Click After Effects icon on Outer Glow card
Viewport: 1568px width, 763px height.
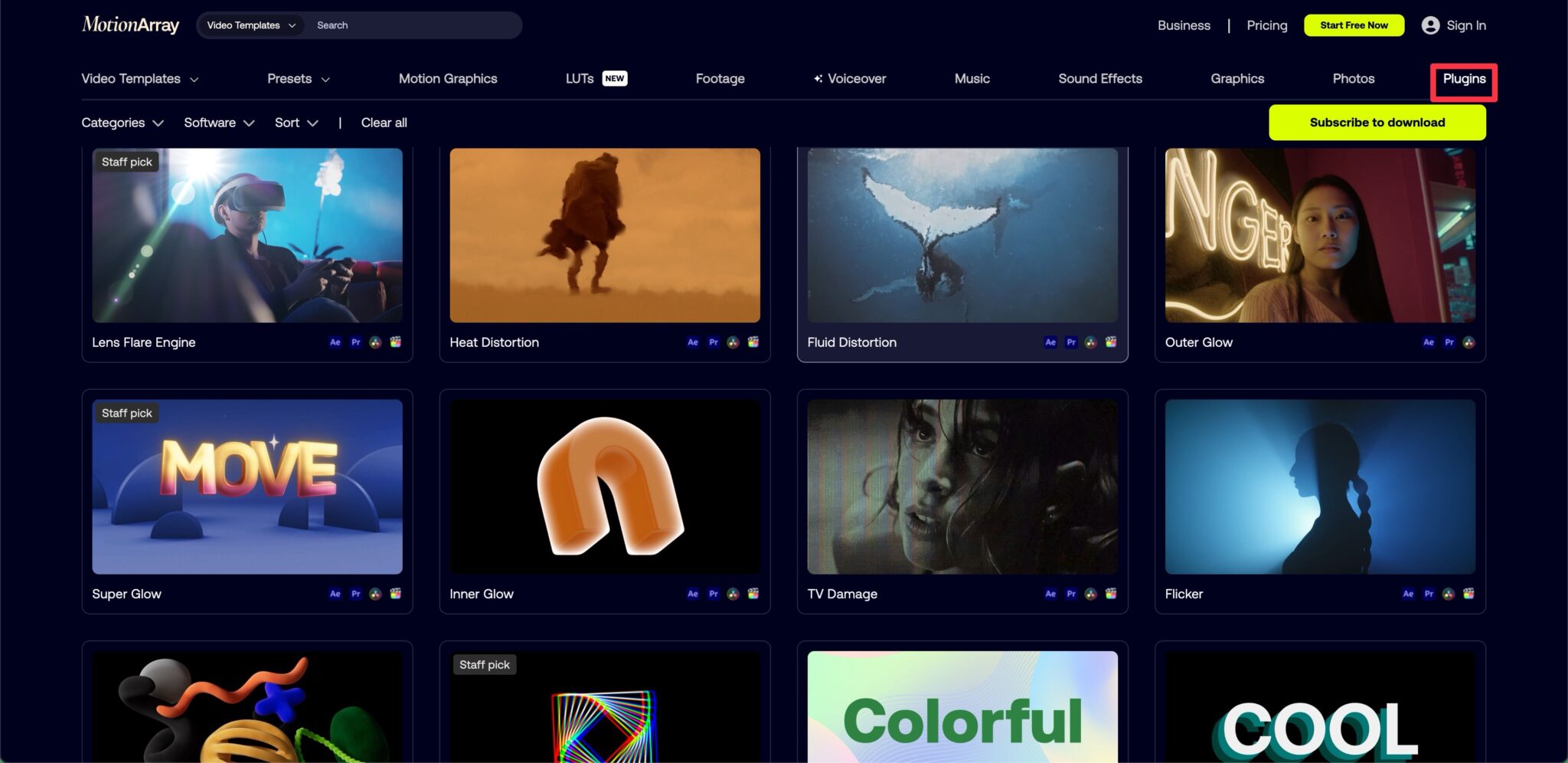pos(1429,342)
